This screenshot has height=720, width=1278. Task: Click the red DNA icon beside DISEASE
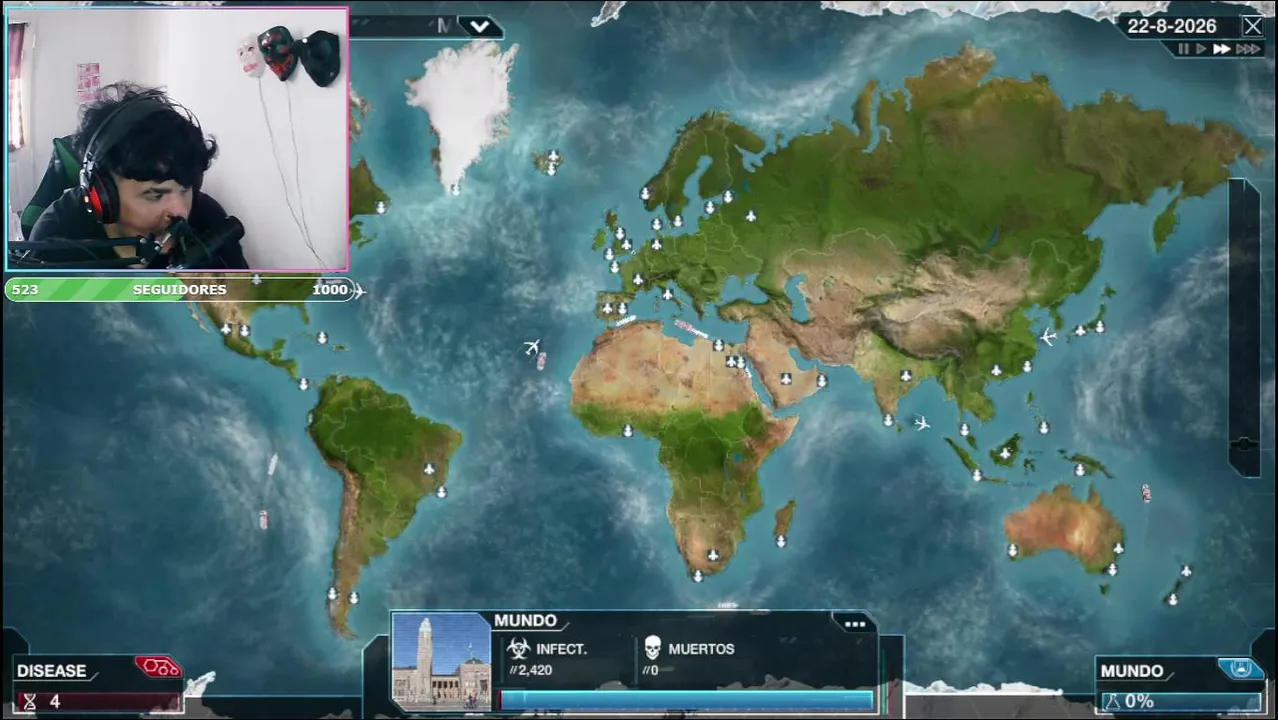point(157,667)
